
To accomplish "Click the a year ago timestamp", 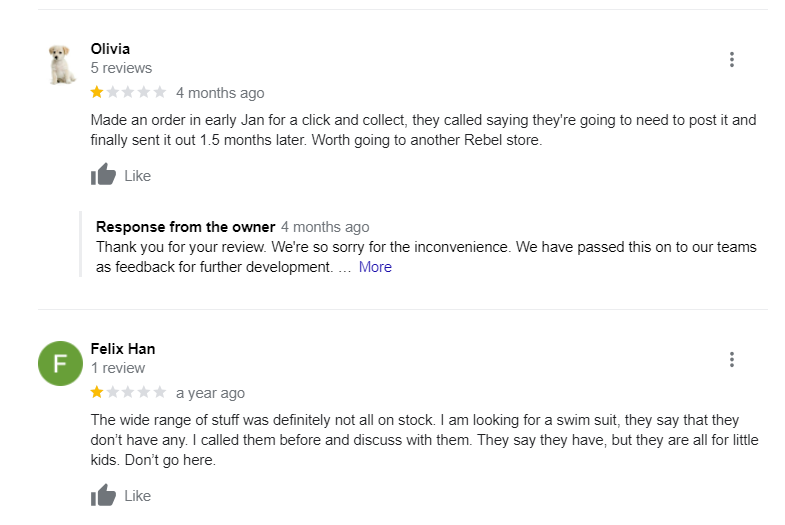I will tap(210, 393).
